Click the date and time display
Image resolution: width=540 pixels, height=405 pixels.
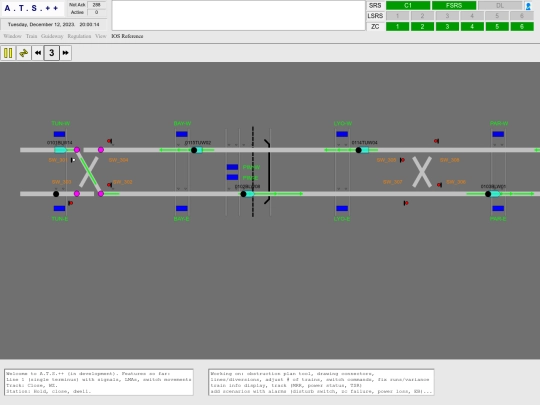coord(53,24)
